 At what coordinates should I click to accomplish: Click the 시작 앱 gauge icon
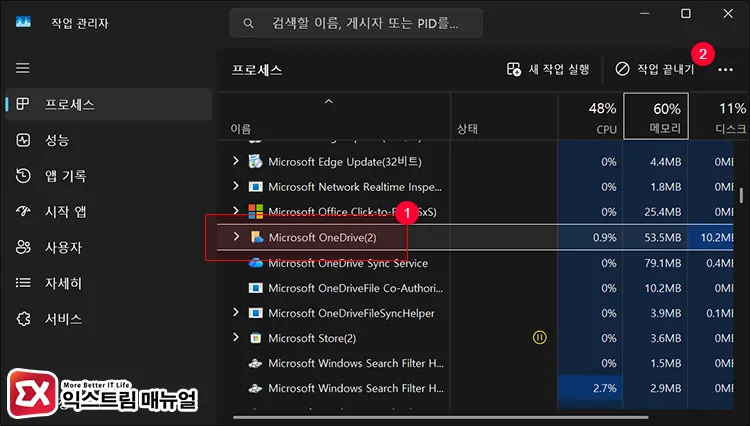pos(23,211)
